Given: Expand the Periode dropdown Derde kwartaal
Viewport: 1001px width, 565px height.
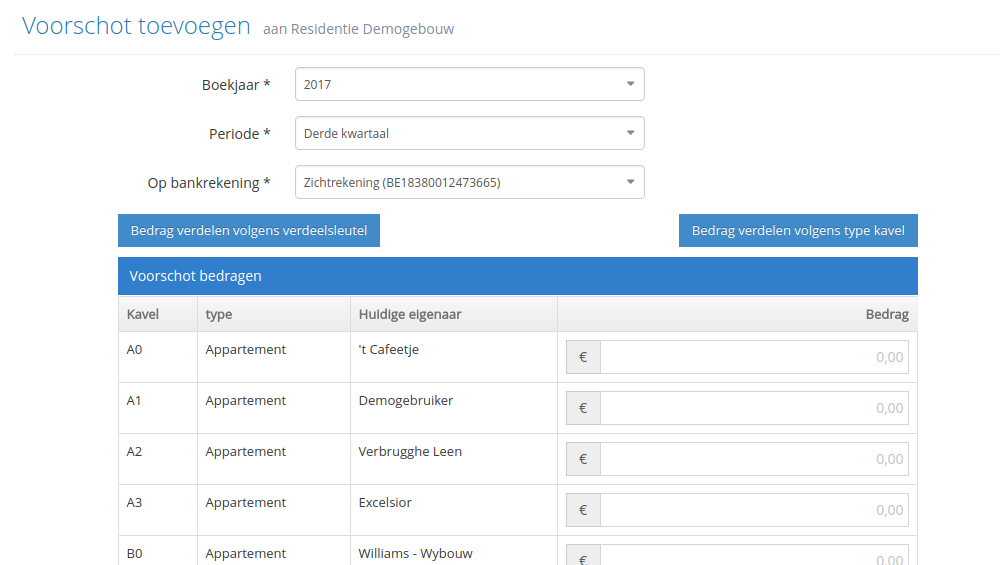Looking at the screenshot, I should [x=469, y=133].
